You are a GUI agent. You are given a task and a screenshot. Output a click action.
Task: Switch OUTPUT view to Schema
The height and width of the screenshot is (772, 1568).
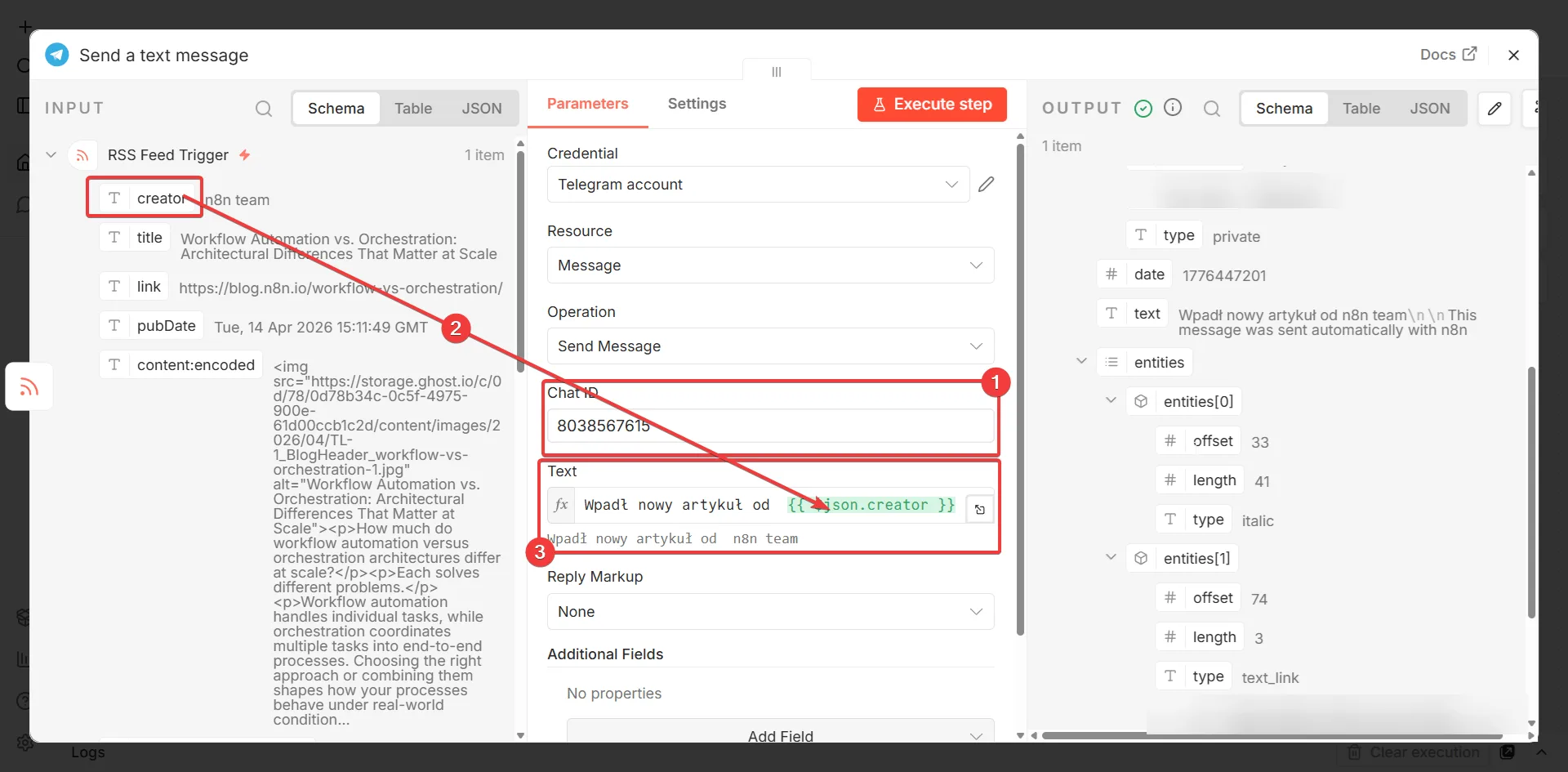point(1284,109)
